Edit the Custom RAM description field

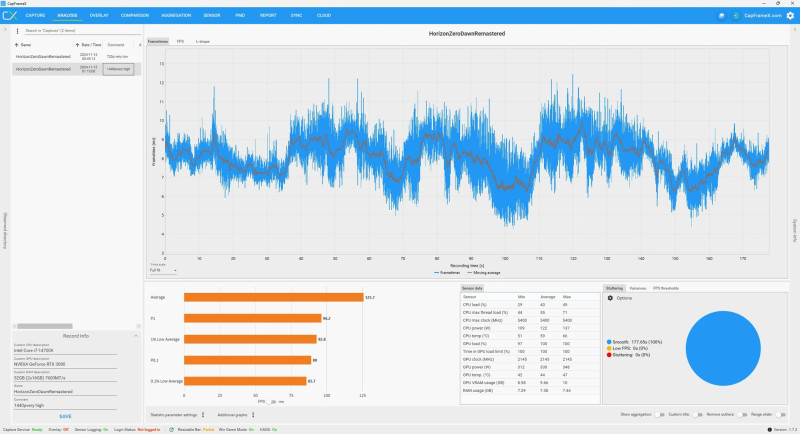[x=65, y=378]
